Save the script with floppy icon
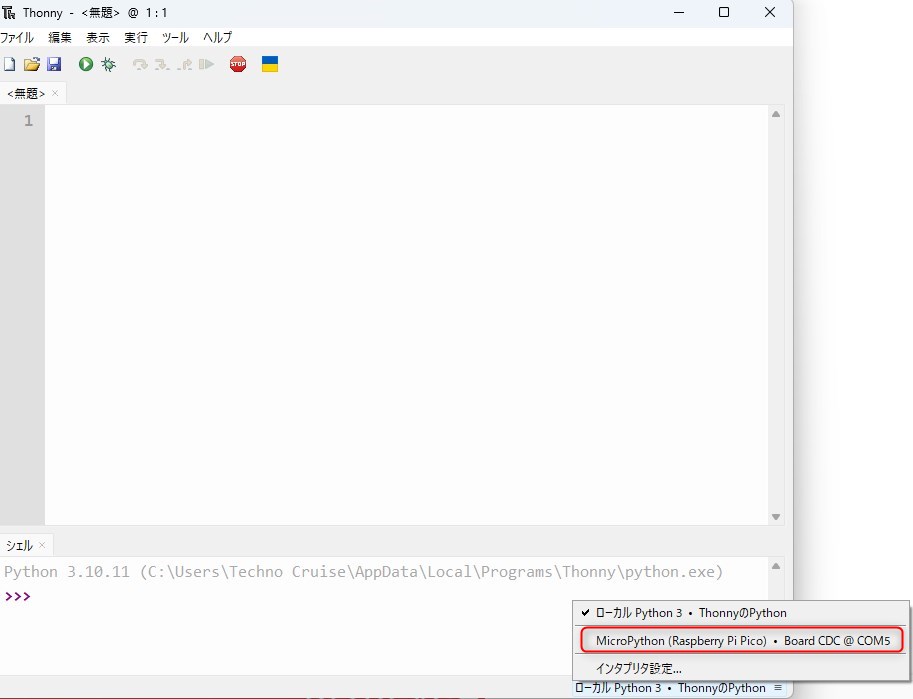This screenshot has height=699, width=913. coord(54,64)
